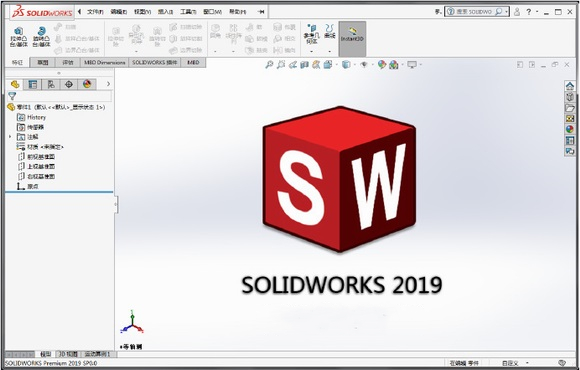Select the 传感器 (Sensors) tree item
This screenshot has width=580, height=370.
31,127
